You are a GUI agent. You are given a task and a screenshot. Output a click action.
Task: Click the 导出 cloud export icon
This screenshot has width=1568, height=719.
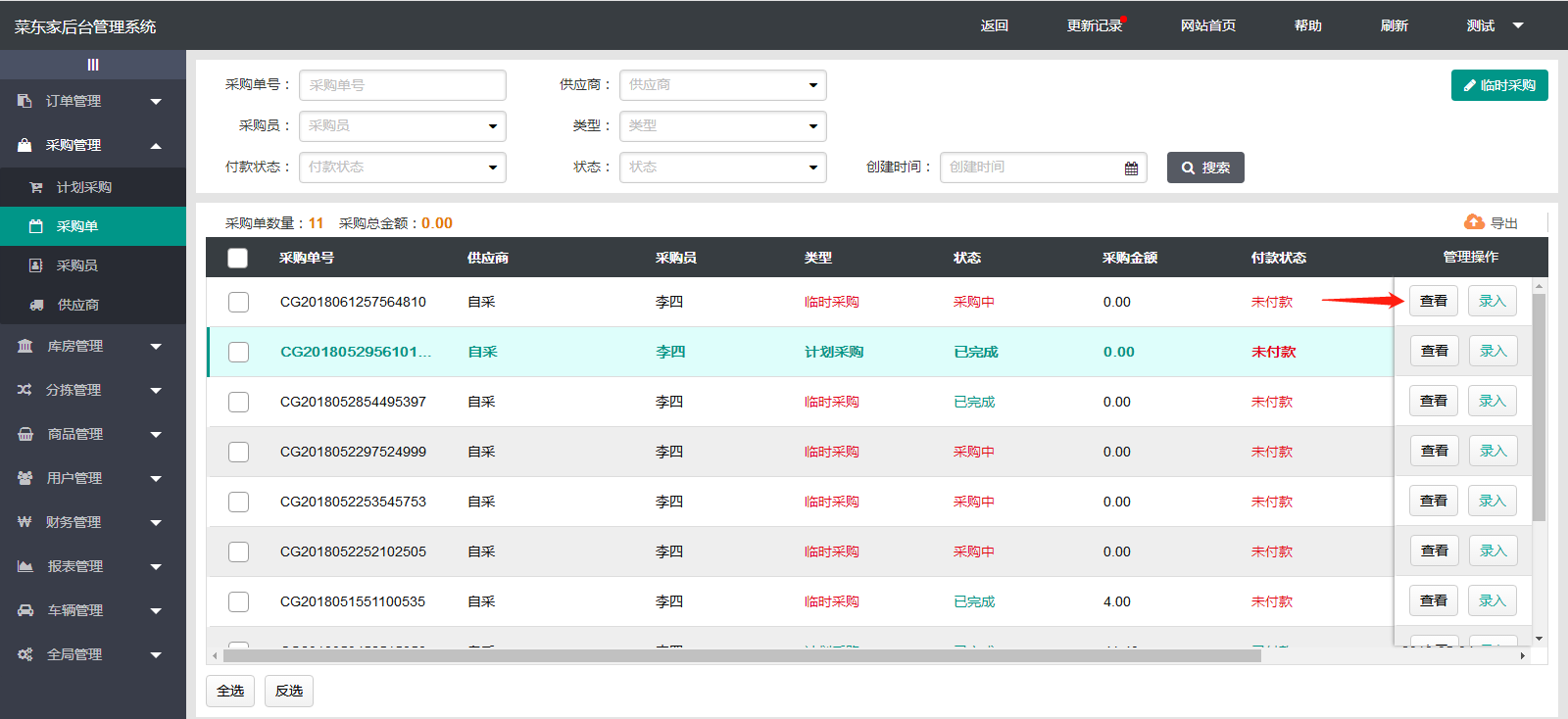[1474, 222]
